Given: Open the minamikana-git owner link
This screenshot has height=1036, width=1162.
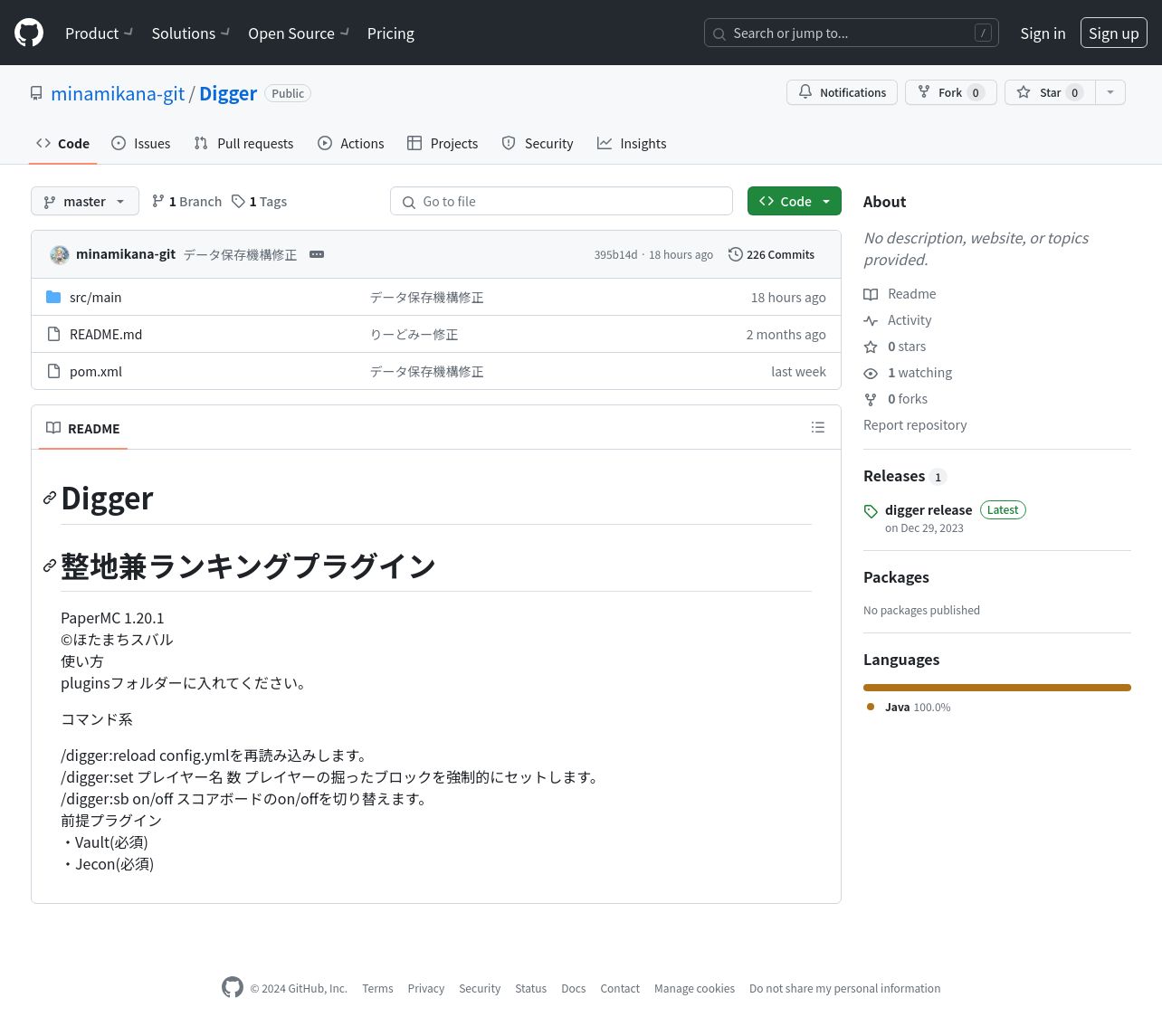Looking at the screenshot, I should tap(118, 93).
